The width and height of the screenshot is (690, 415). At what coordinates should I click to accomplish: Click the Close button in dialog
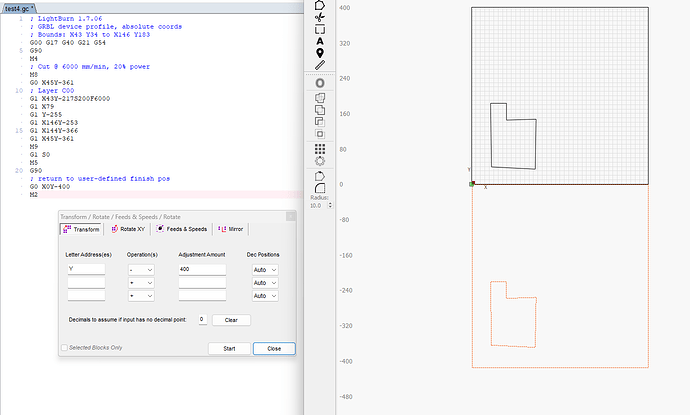point(274,349)
